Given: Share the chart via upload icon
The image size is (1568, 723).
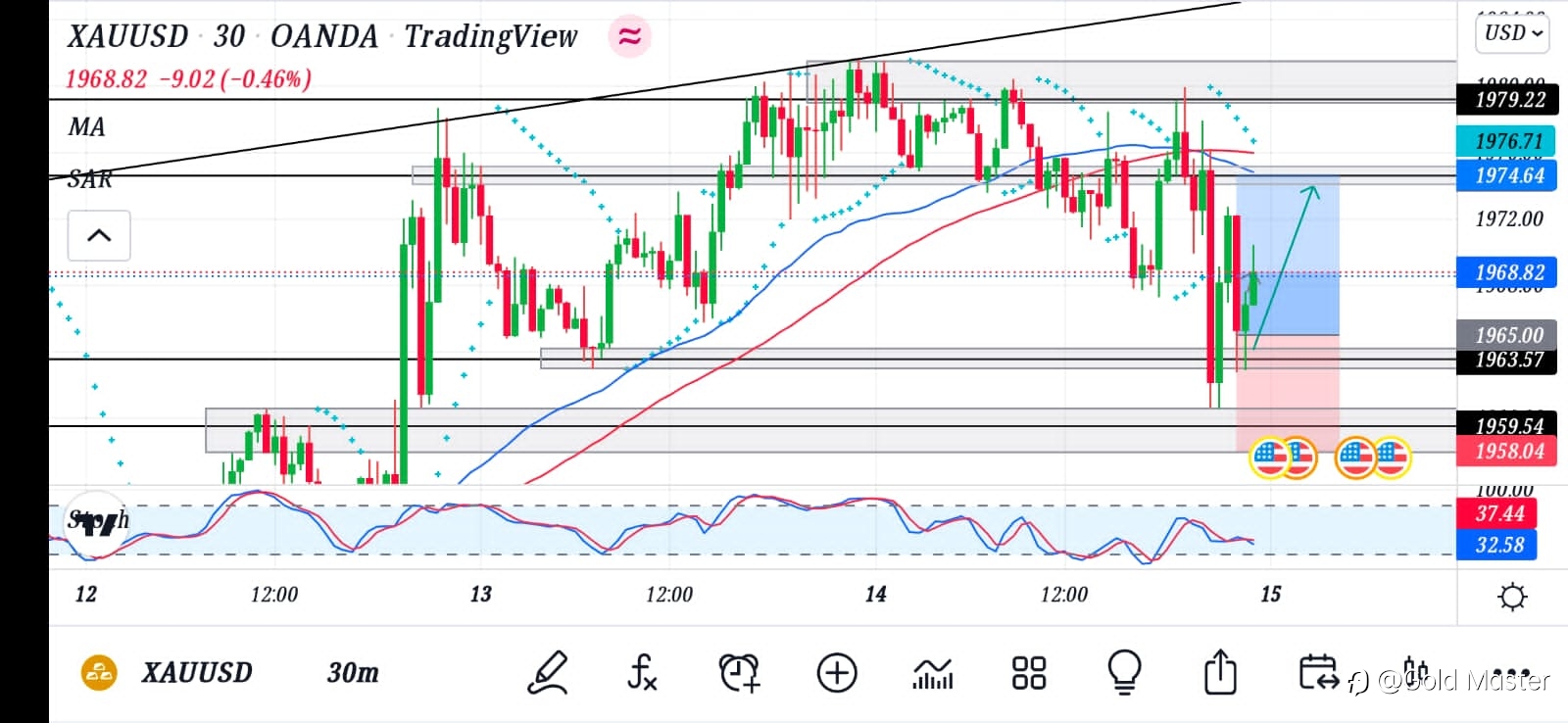Looking at the screenshot, I should (x=1220, y=672).
